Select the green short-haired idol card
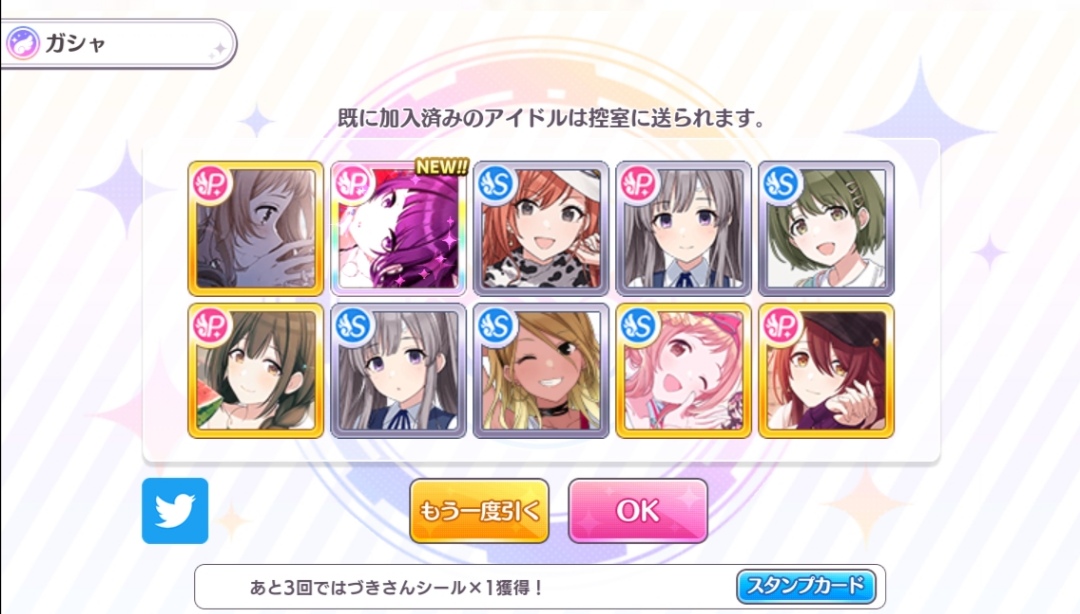This screenshot has height=614, width=1080. (826, 229)
